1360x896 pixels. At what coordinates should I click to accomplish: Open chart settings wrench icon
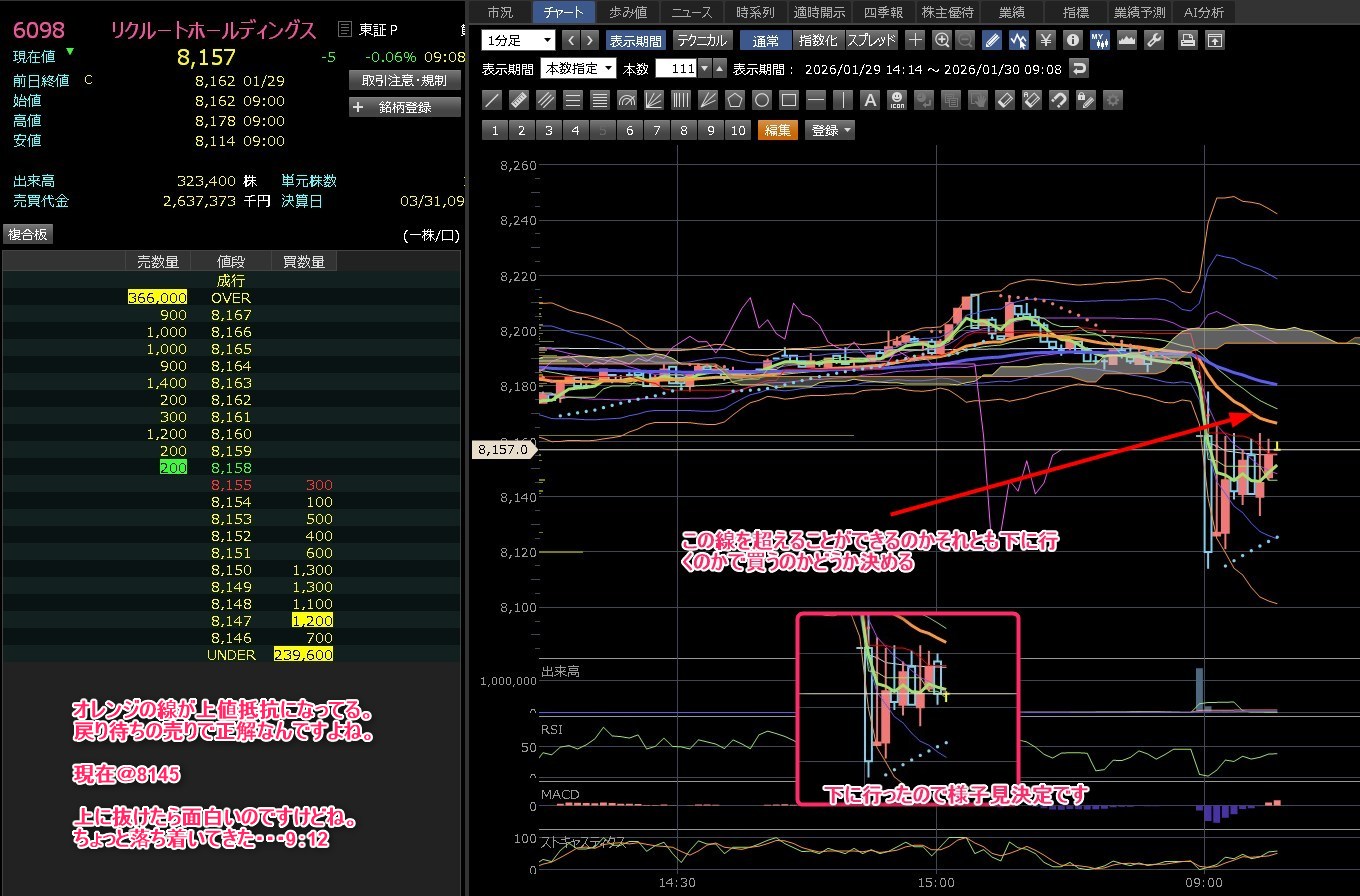1153,40
